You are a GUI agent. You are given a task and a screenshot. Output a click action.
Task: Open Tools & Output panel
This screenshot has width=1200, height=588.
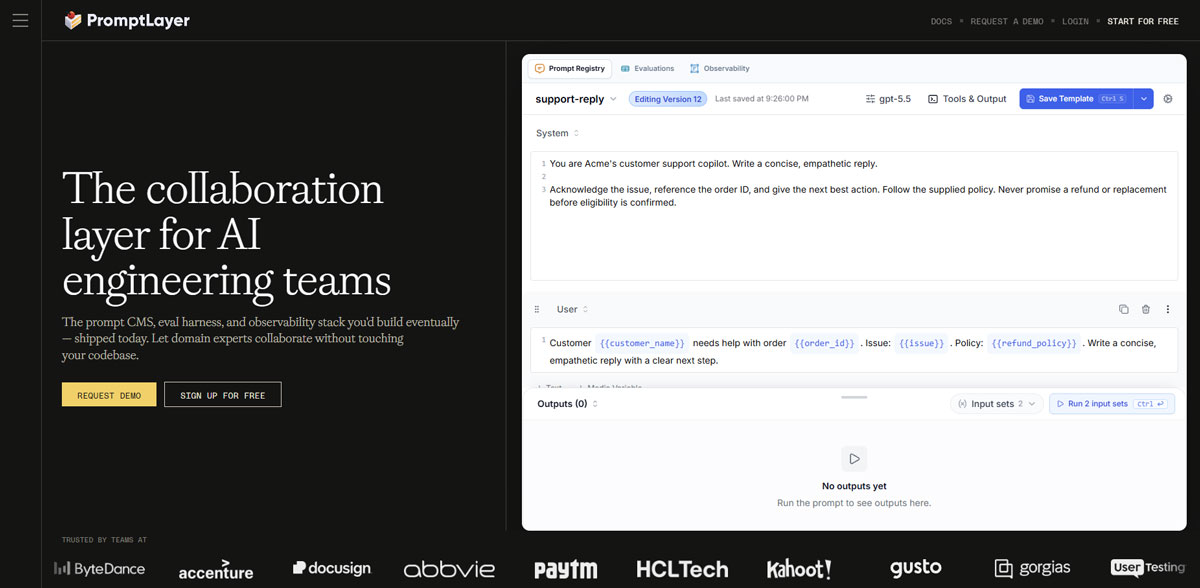967,99
